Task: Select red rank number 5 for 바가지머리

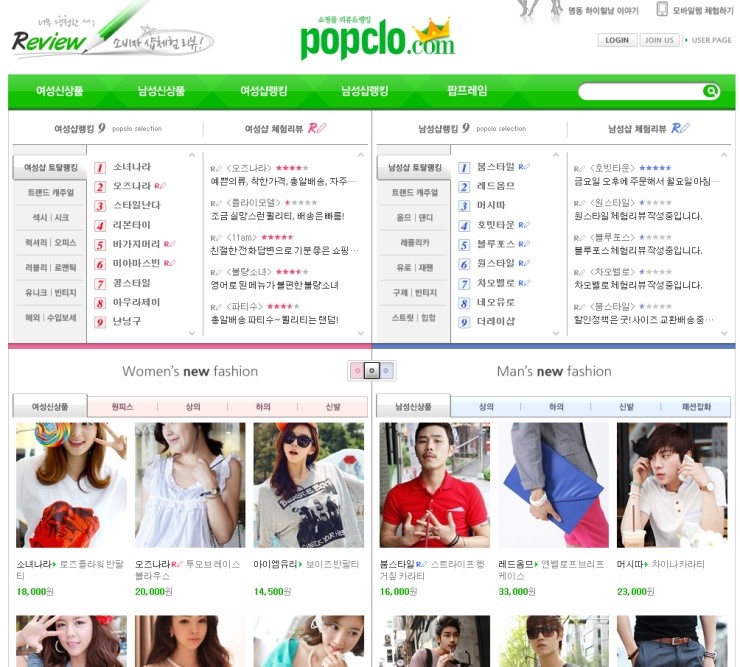Action: point(100,245)
